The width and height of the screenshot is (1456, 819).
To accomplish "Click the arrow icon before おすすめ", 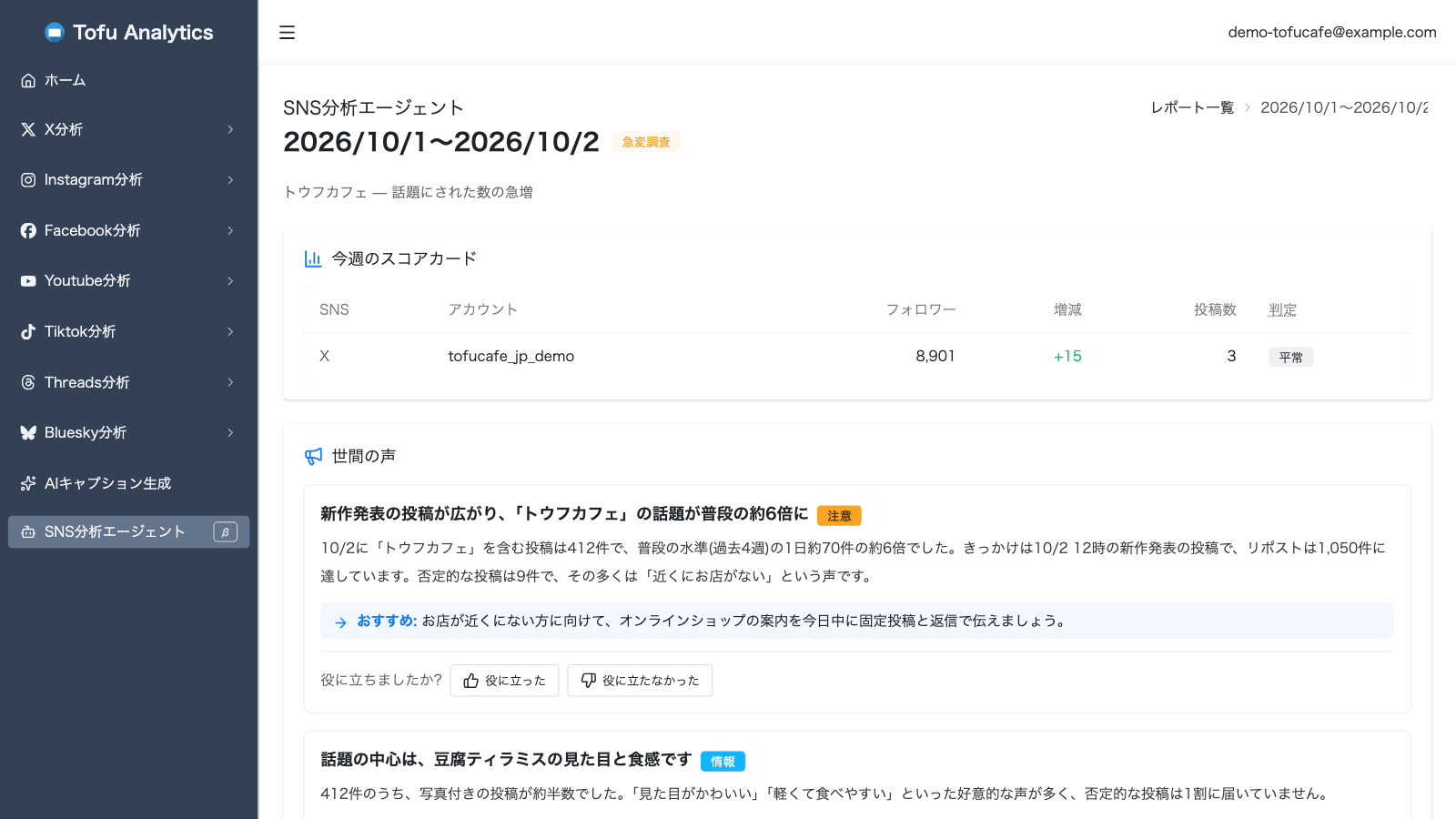I will tap(340, 622).
